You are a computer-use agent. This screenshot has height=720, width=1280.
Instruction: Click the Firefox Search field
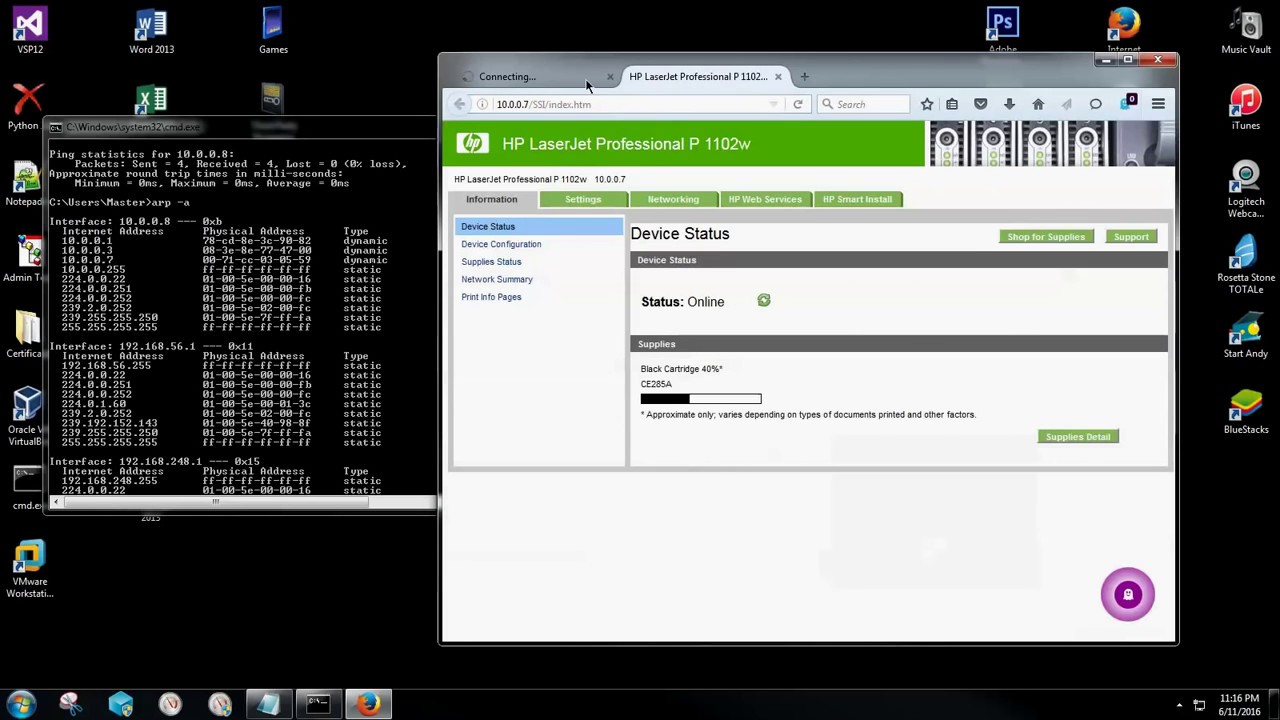click(865, 104)
